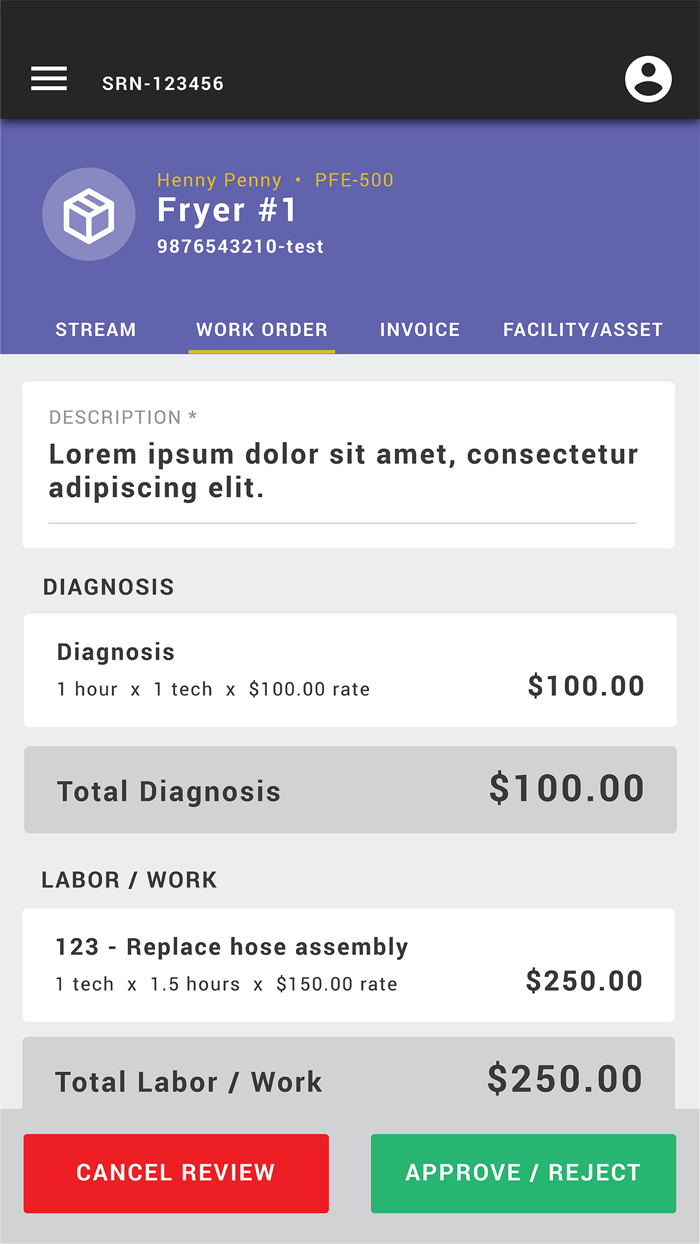Open the Diagnosis line item card
The width and height of the screenshot is (700, 1244).
350,670
